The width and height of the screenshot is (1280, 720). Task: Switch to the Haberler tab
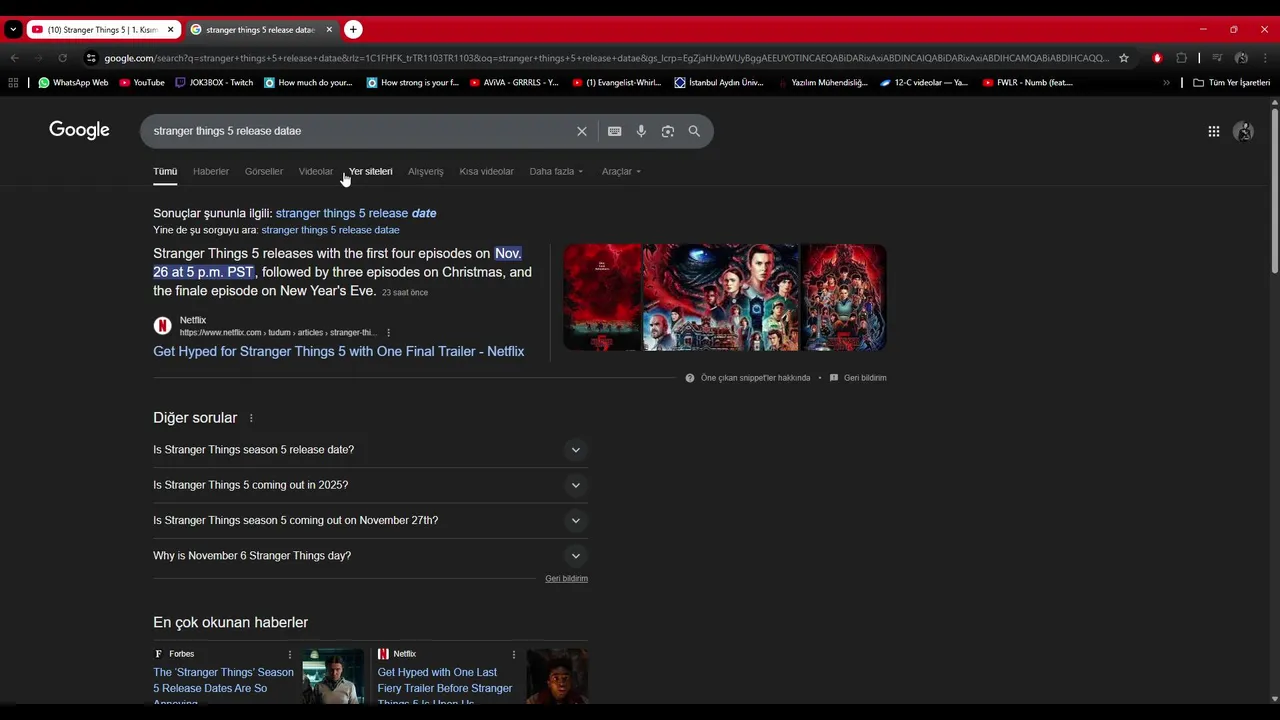(x=211, y=172)
